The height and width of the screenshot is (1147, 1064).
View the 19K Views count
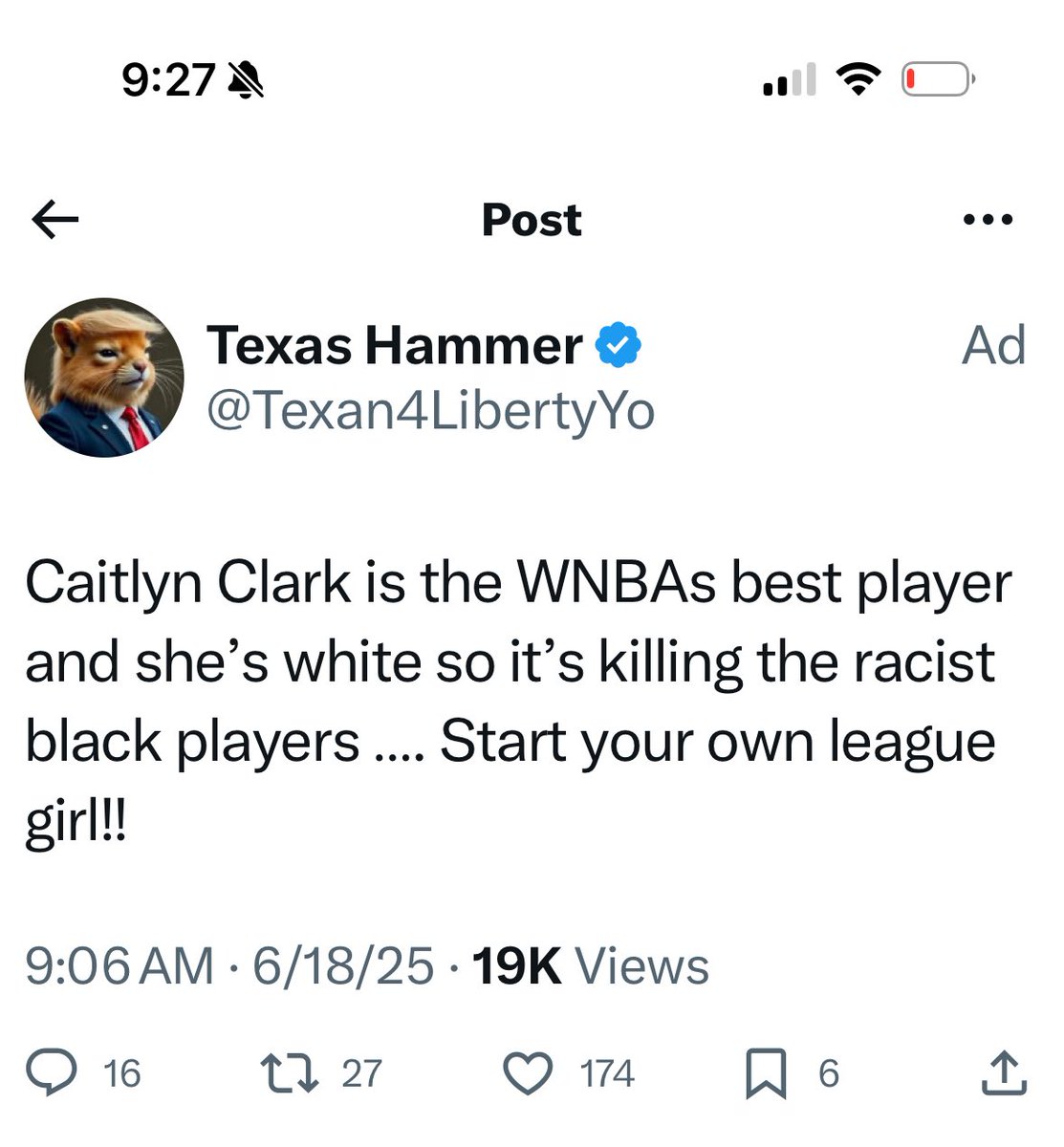(590, 965)
